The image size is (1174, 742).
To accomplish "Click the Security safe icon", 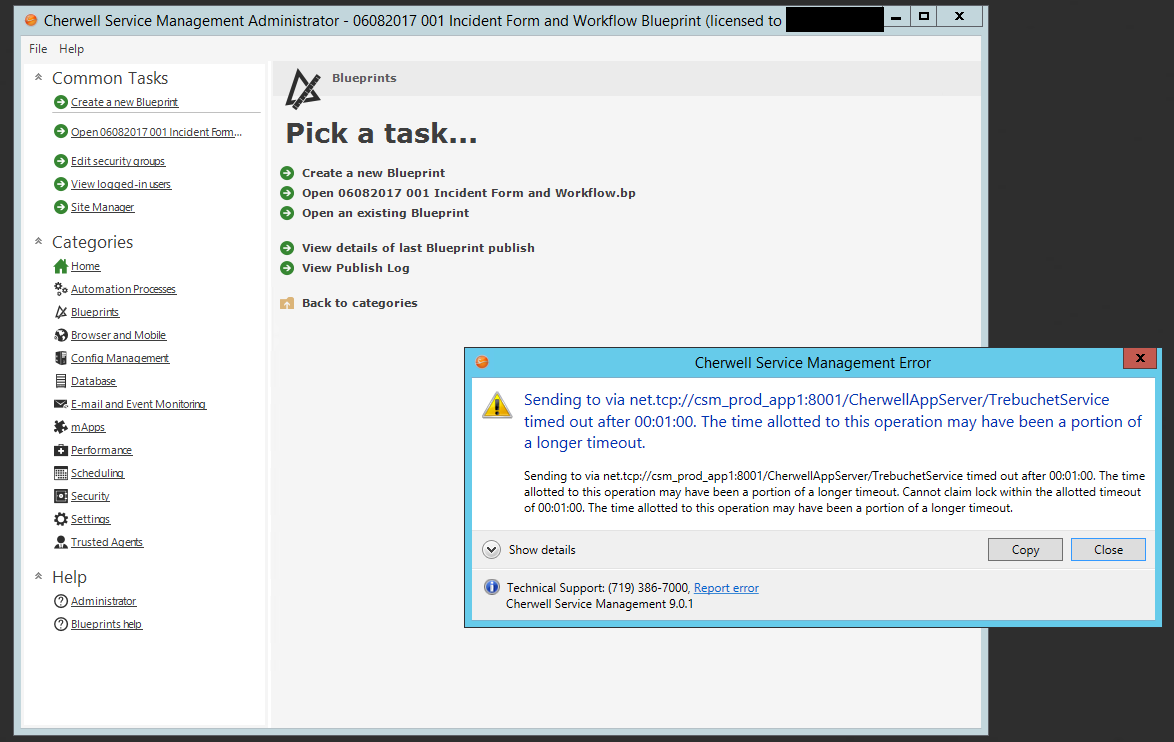I will click(x=61, y=496).
